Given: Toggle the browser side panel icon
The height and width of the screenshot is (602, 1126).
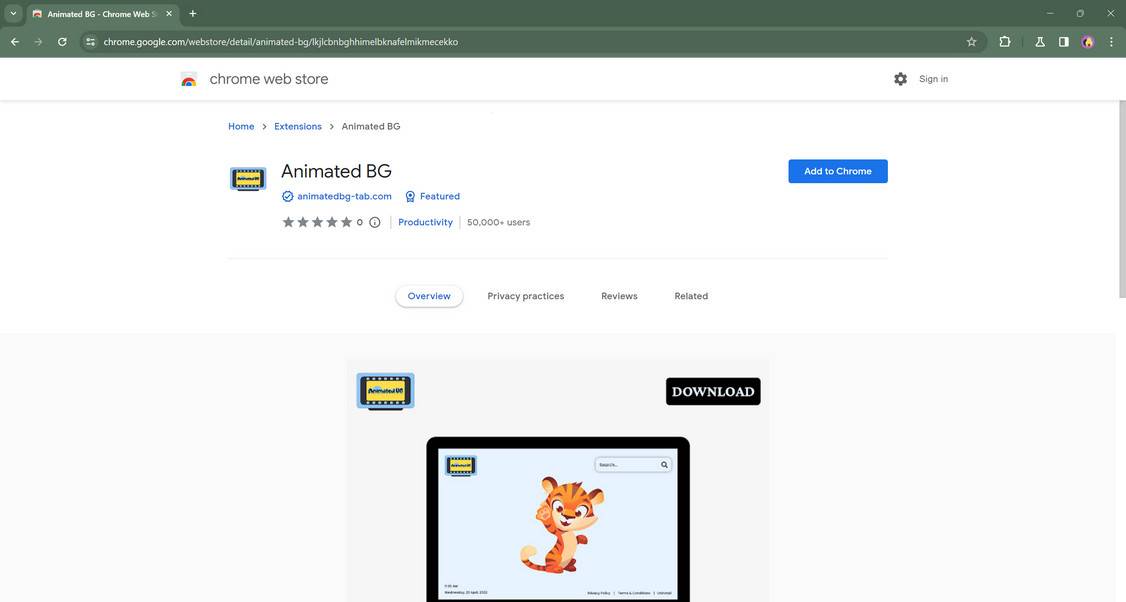Looking at the screenshot, I should point(1064,42).
